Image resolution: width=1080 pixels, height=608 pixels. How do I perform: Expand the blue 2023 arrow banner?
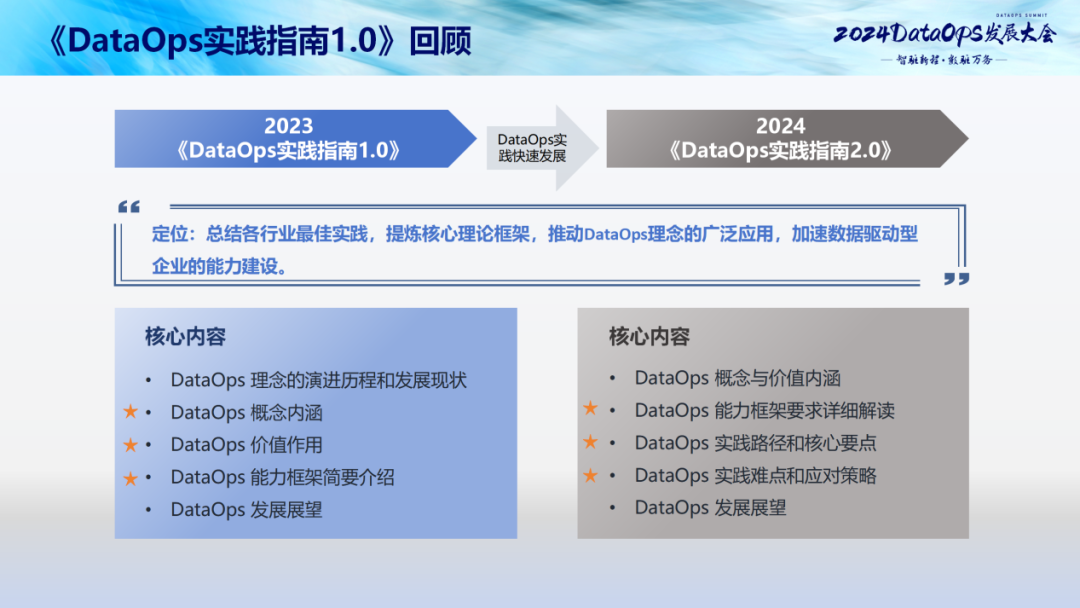point(290,138)
